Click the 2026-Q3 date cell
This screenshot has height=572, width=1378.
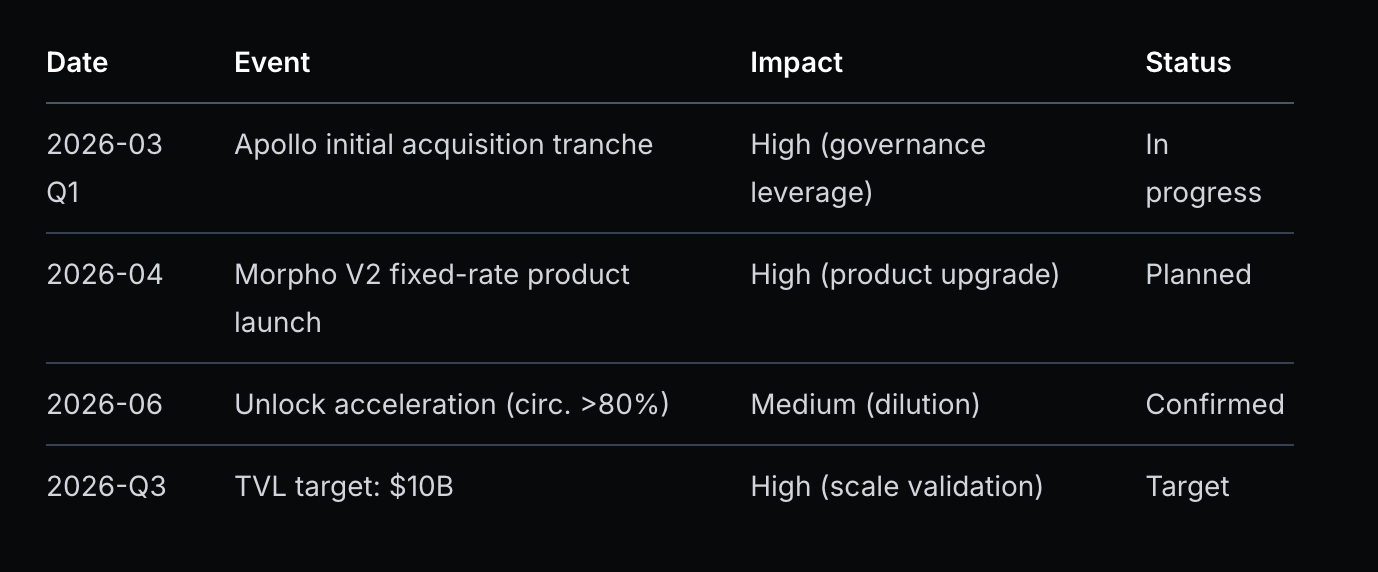coord(106,487)
